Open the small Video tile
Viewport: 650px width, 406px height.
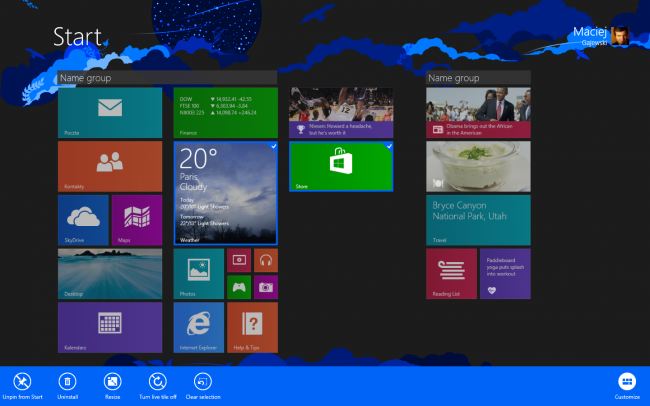[239, 260]
